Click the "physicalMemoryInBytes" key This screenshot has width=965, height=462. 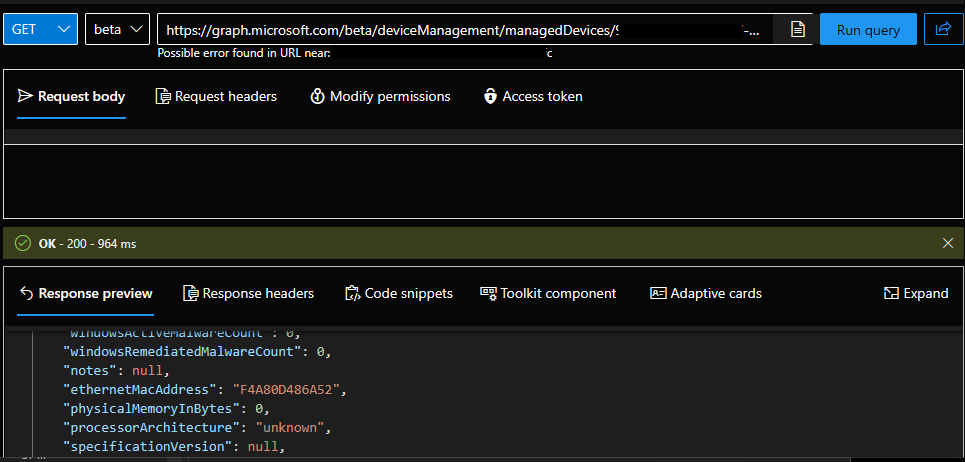pyautogui.click(x=151, y=408)
